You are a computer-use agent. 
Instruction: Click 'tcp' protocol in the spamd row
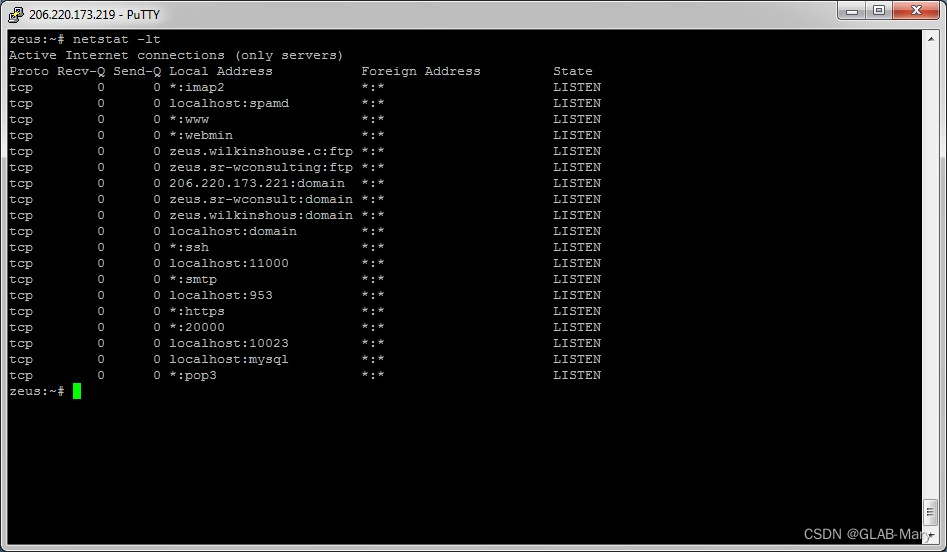click(21, 103)
